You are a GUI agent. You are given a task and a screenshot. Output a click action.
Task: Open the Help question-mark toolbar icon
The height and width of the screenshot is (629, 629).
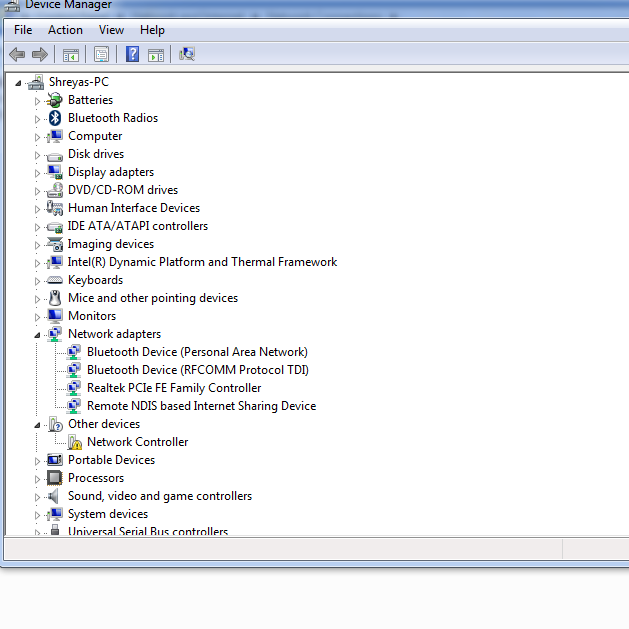[132, 54]
